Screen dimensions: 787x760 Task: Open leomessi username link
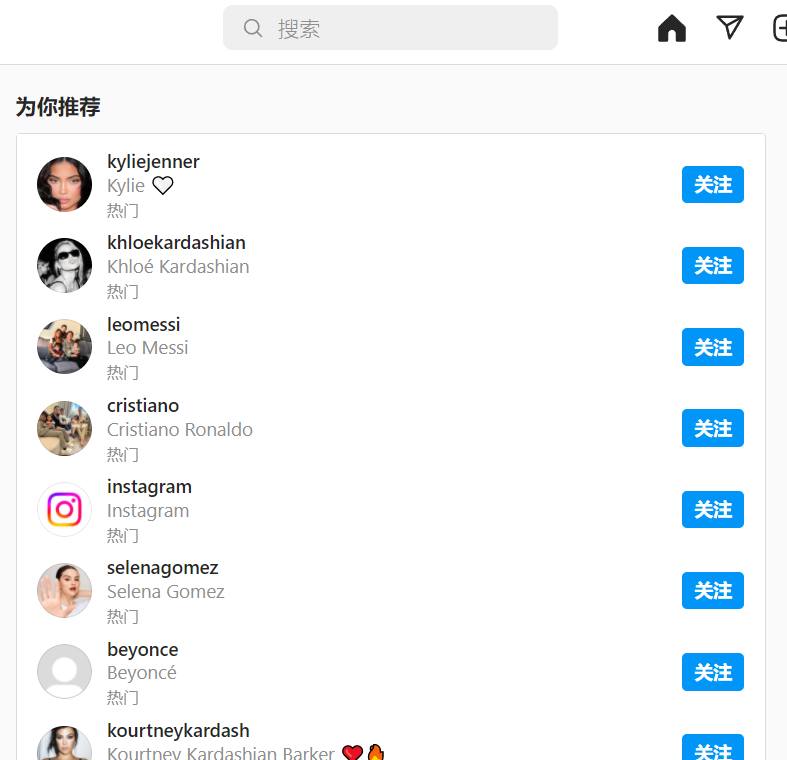pyautogui.click(x=144, y=324)
